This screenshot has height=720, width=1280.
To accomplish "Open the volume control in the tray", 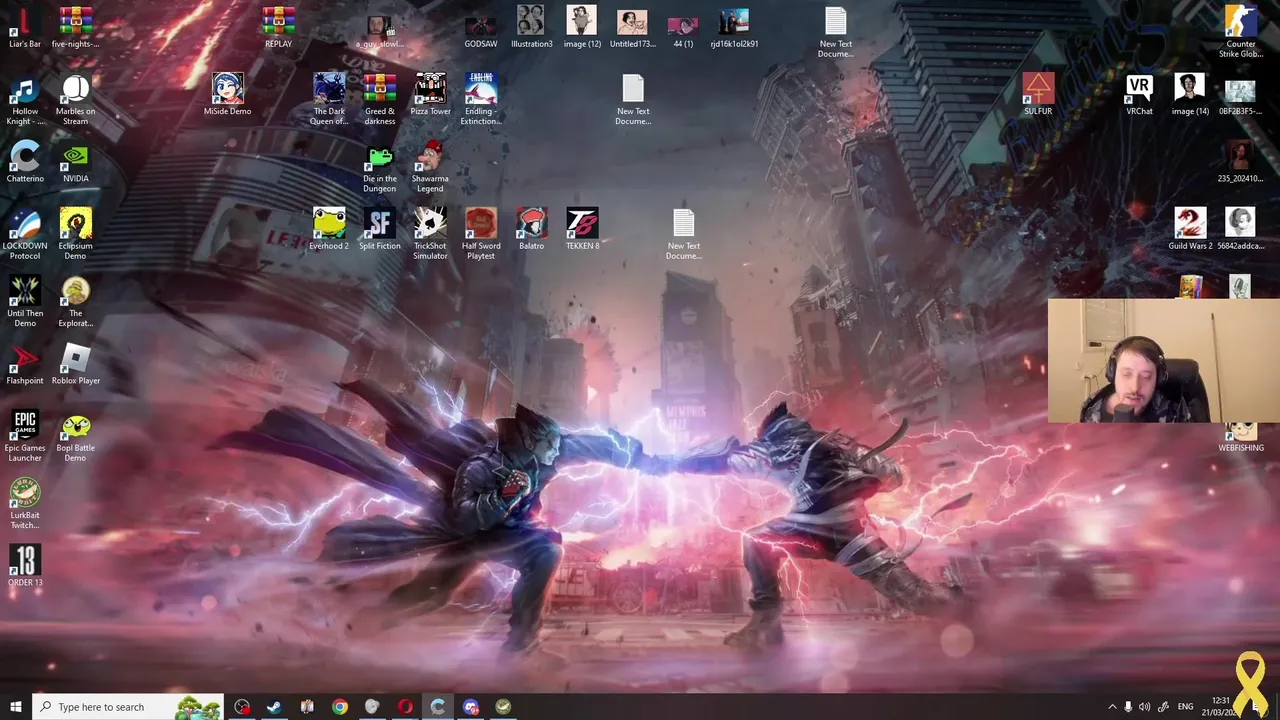I will click(1145, 707).
